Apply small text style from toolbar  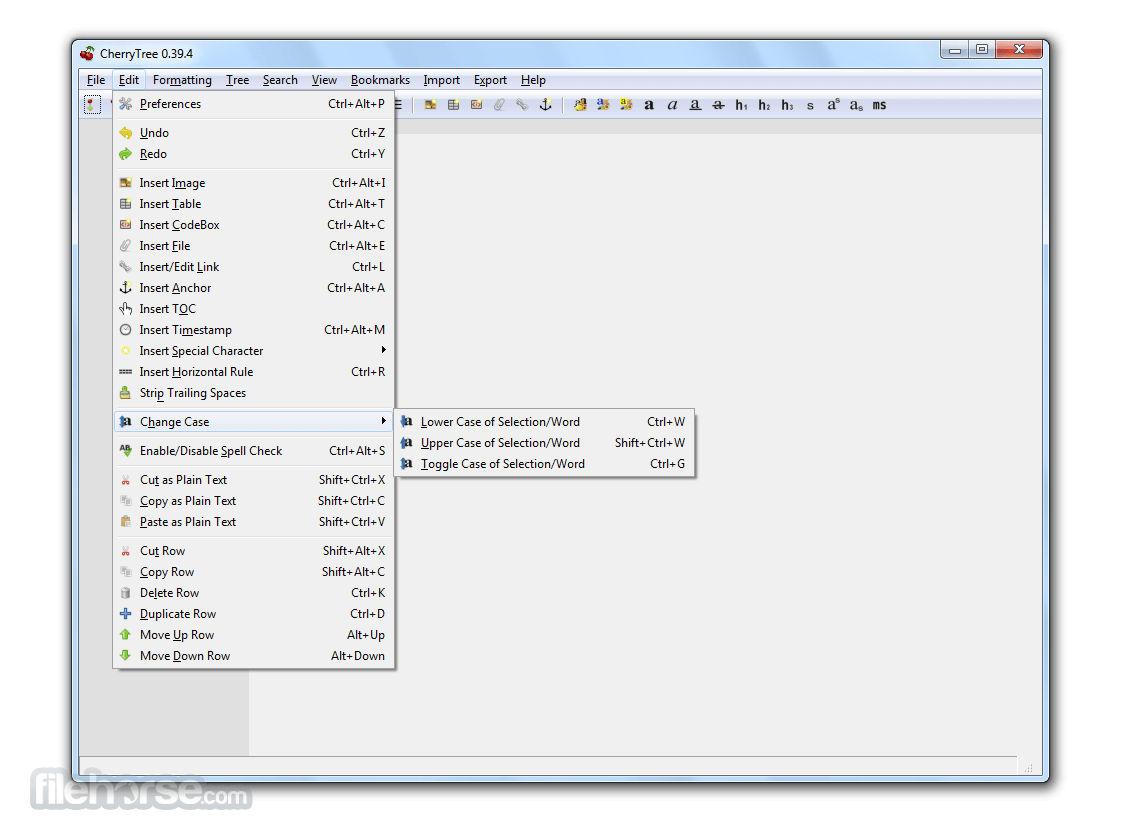click(x=810, y=106)
